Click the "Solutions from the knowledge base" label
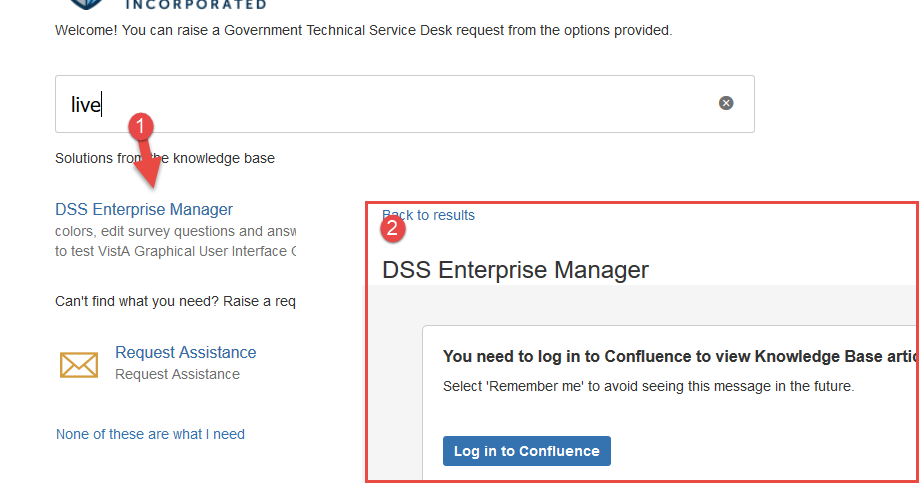This screenshot has height=483, width=919. click(x=164, y=158)
